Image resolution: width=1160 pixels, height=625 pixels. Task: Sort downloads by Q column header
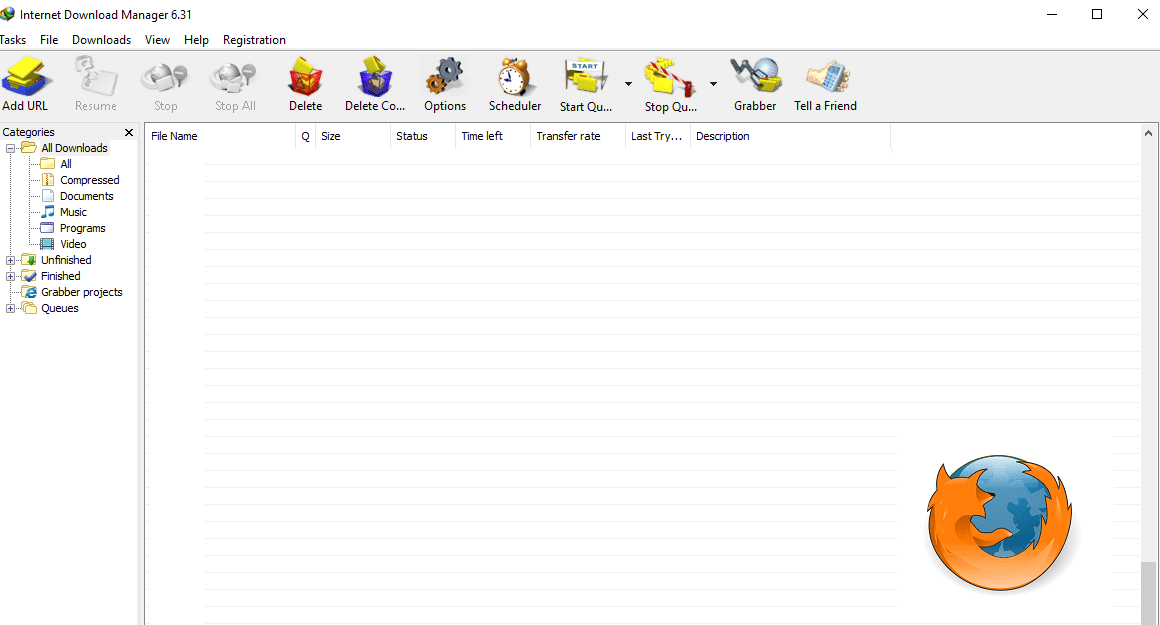pos(306,136)
